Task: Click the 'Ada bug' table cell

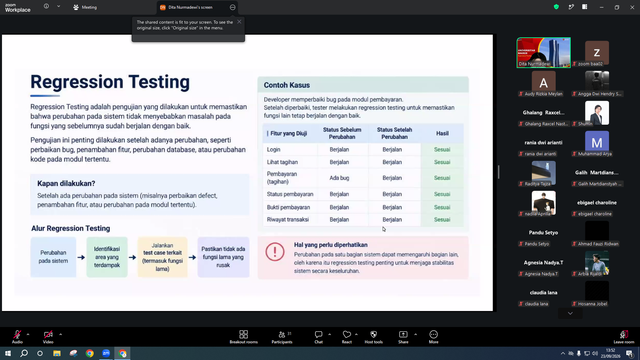Action: click(x=339, y=178)
